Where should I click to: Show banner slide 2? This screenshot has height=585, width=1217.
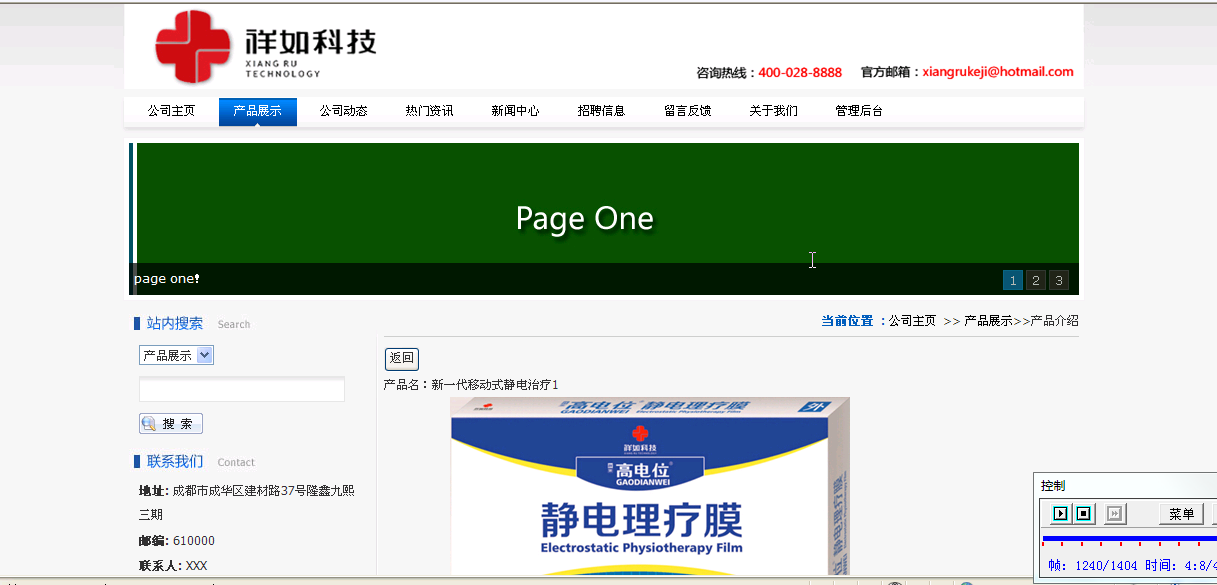click(1036, 280)
